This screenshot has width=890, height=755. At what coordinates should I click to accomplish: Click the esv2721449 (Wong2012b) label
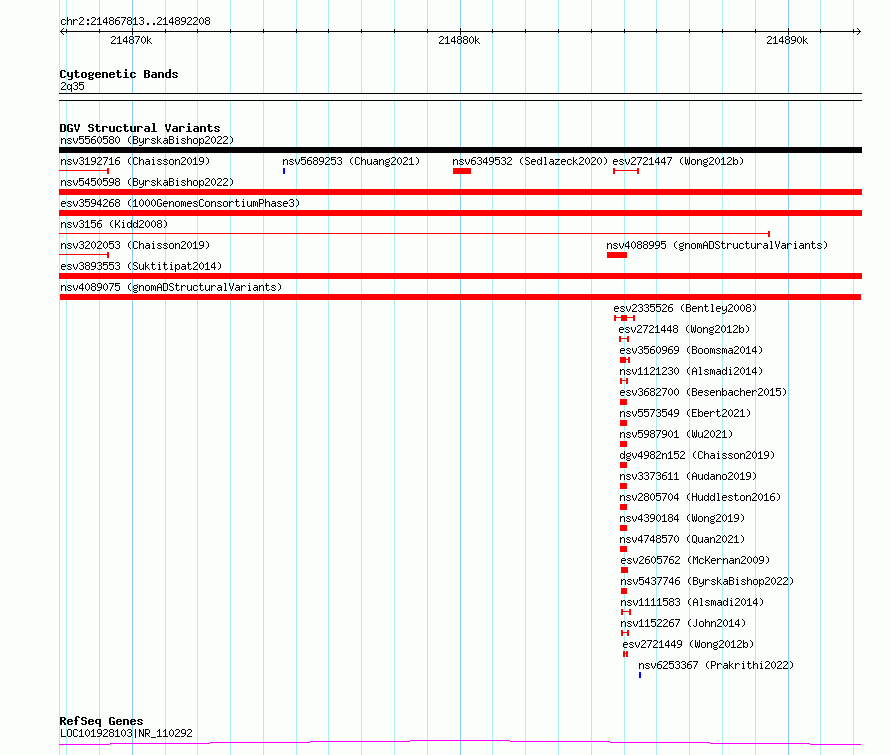689,644
